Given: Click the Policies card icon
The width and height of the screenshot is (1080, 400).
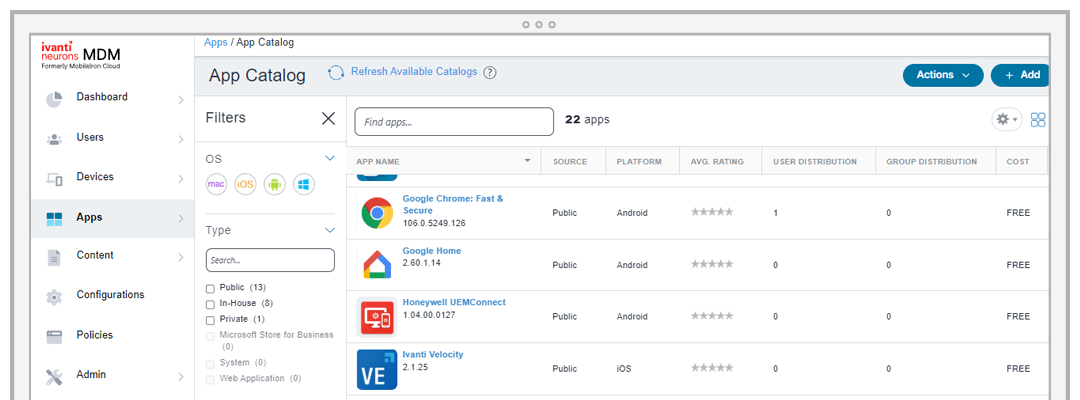Looking at the screenshot, I should click(x=54, y=337).
